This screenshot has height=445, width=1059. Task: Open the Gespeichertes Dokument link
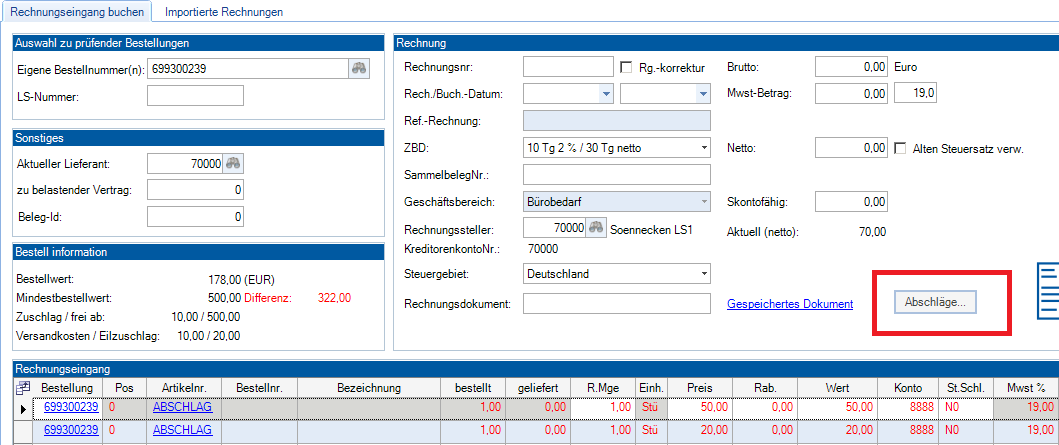(790, 304)
